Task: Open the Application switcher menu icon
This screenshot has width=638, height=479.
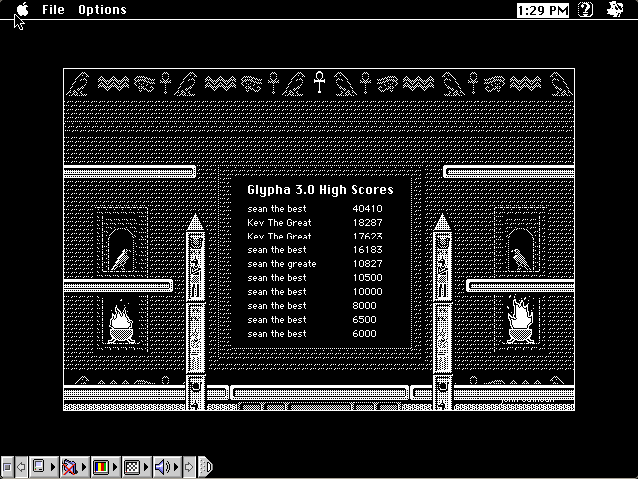Action: pyautogui.click(x=614, y=9)
